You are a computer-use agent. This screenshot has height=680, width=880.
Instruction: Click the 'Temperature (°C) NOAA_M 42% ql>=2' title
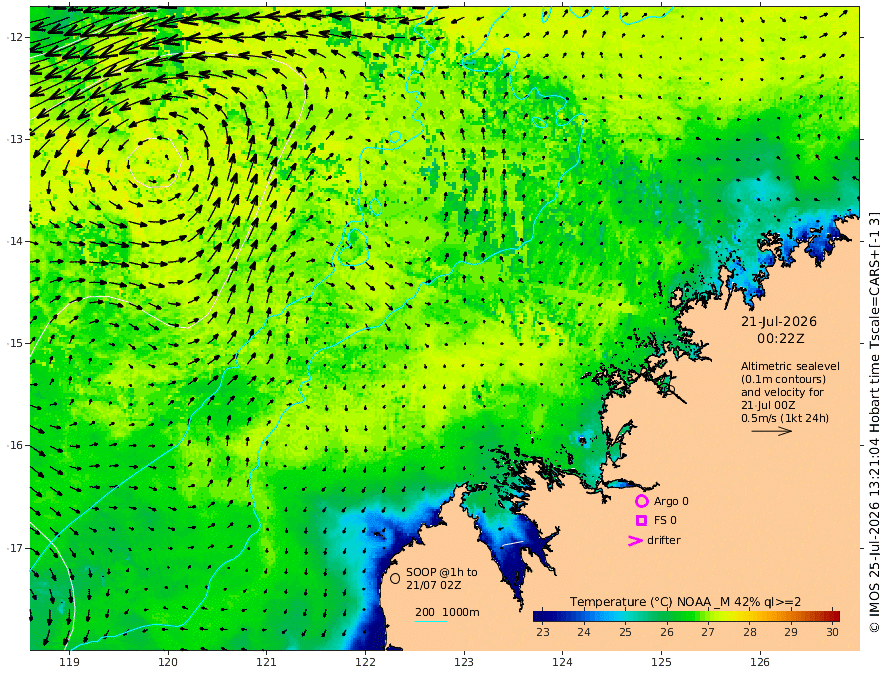click(x=685, y=602)
